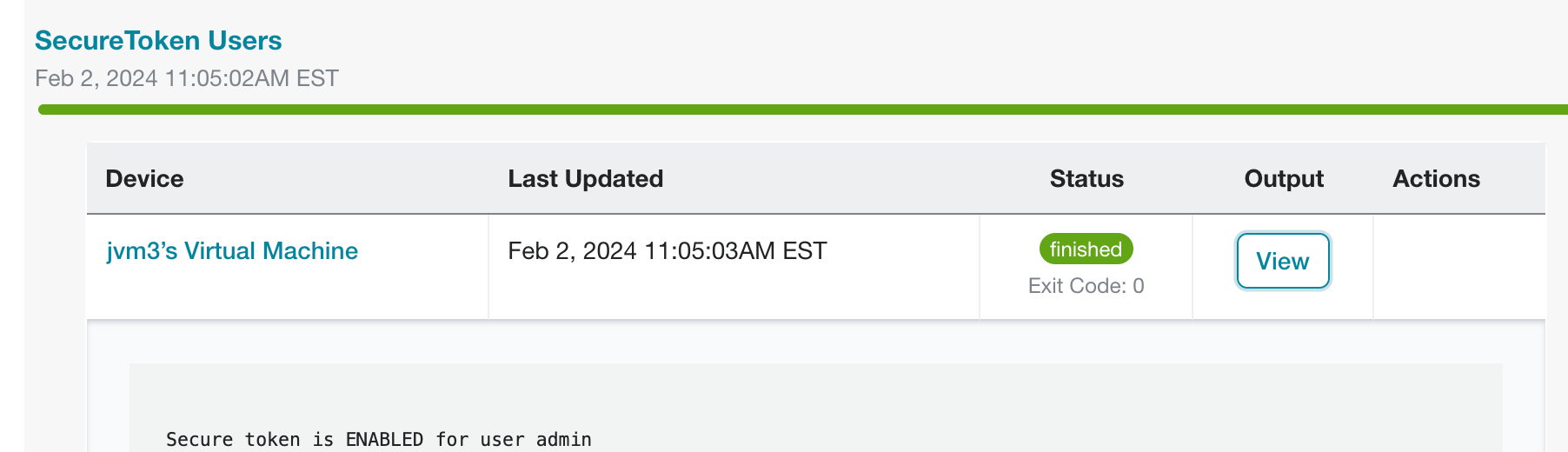
Task: Select the Actions column header
Action: pyautogui.click(x=1436, y=179)
